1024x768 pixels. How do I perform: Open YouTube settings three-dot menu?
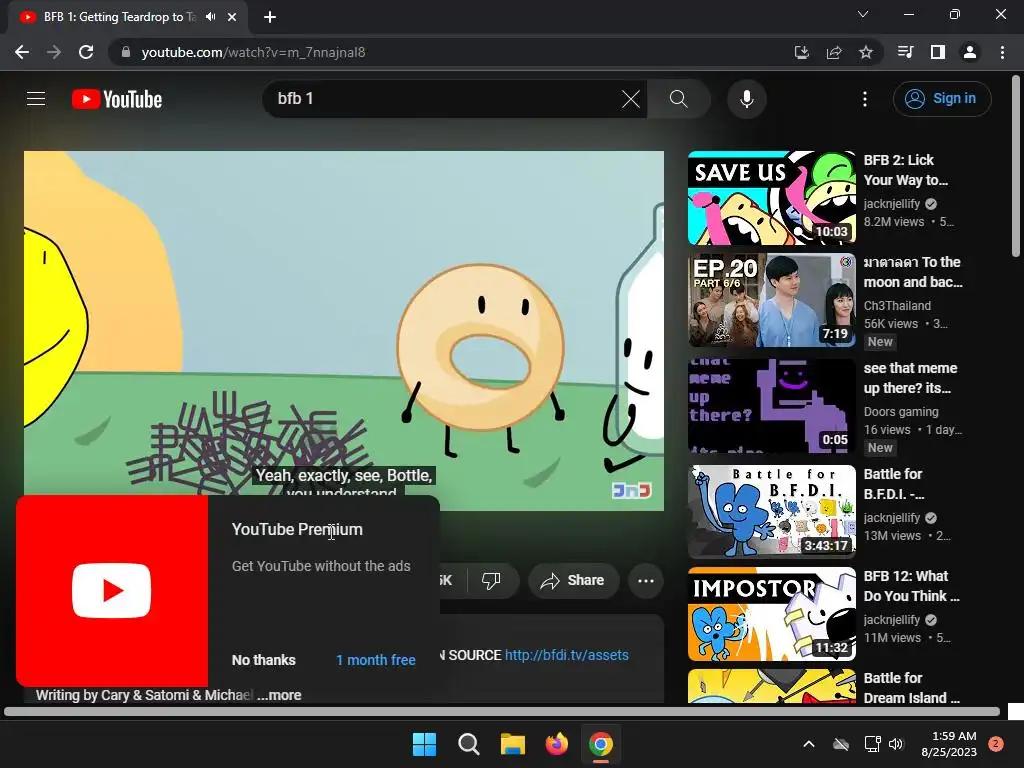(x=865, y=99)
